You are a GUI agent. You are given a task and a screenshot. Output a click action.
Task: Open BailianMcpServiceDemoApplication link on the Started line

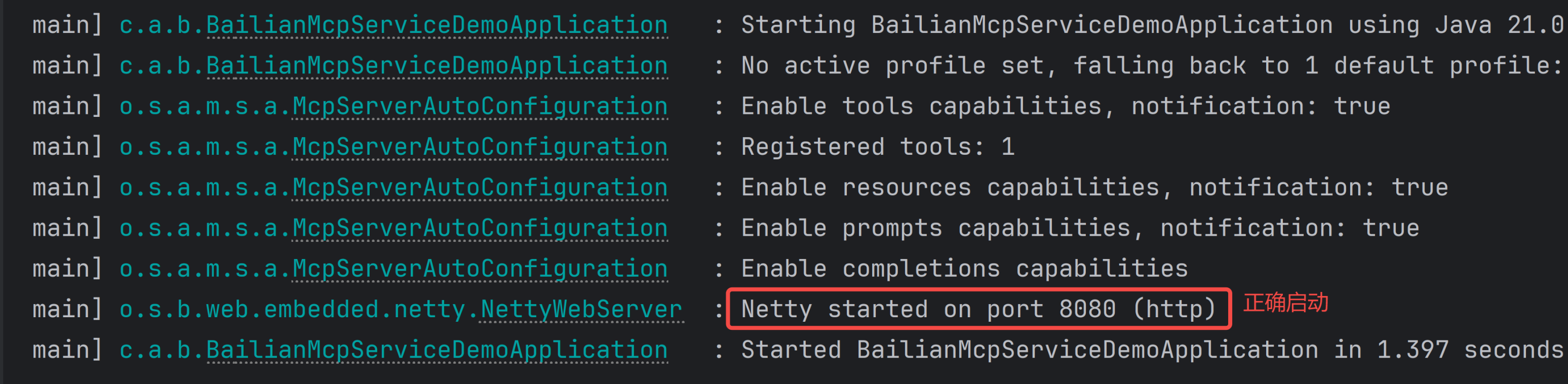click(437, 351)
